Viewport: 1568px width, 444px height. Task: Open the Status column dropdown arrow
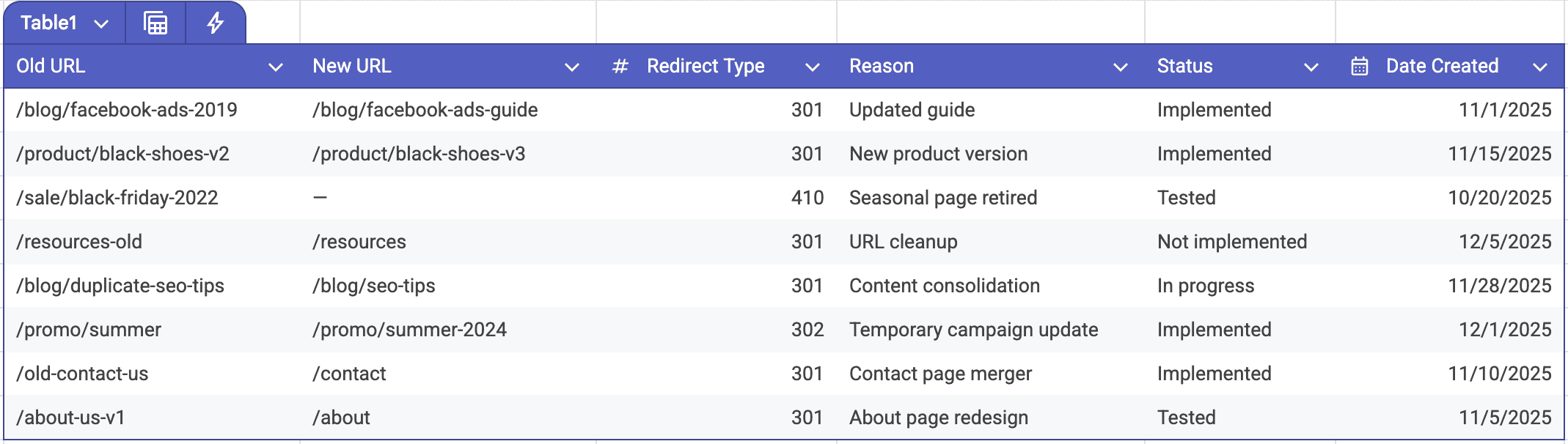pos(1311,67)
